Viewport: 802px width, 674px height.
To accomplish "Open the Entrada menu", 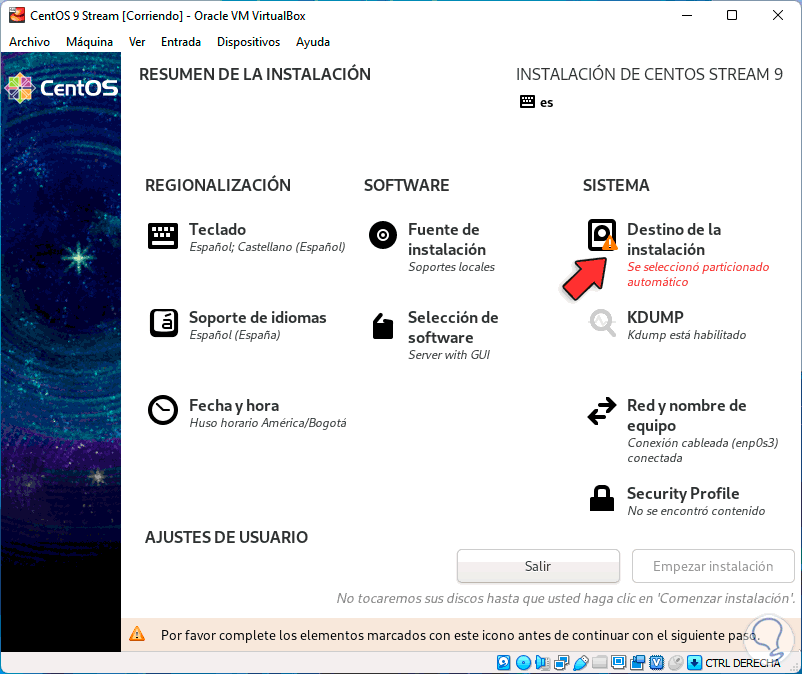I will pyautogui.click(x=181, y=42).
